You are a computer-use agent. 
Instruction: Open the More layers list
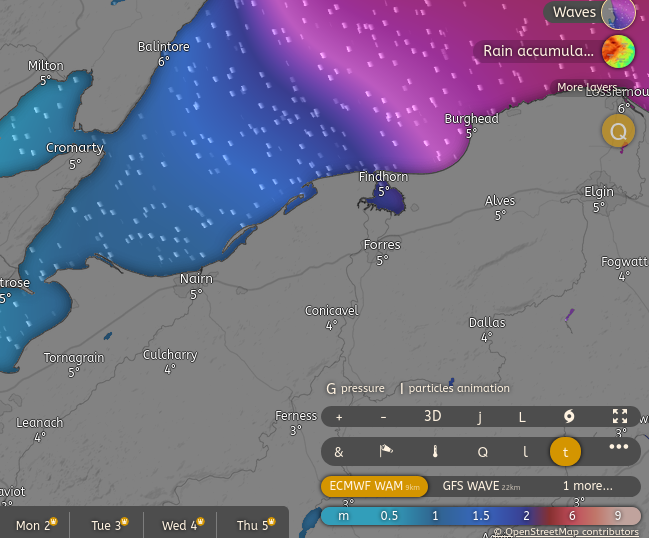587,88
